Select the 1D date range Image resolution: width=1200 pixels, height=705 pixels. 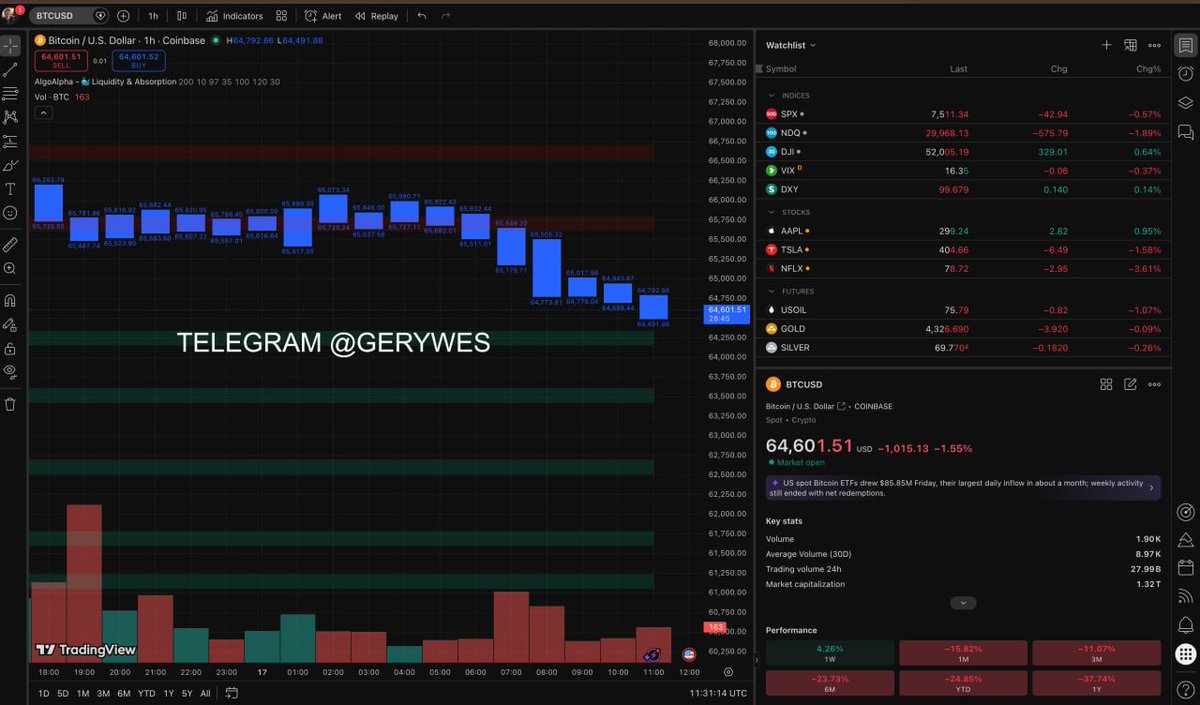click(44, 693)
